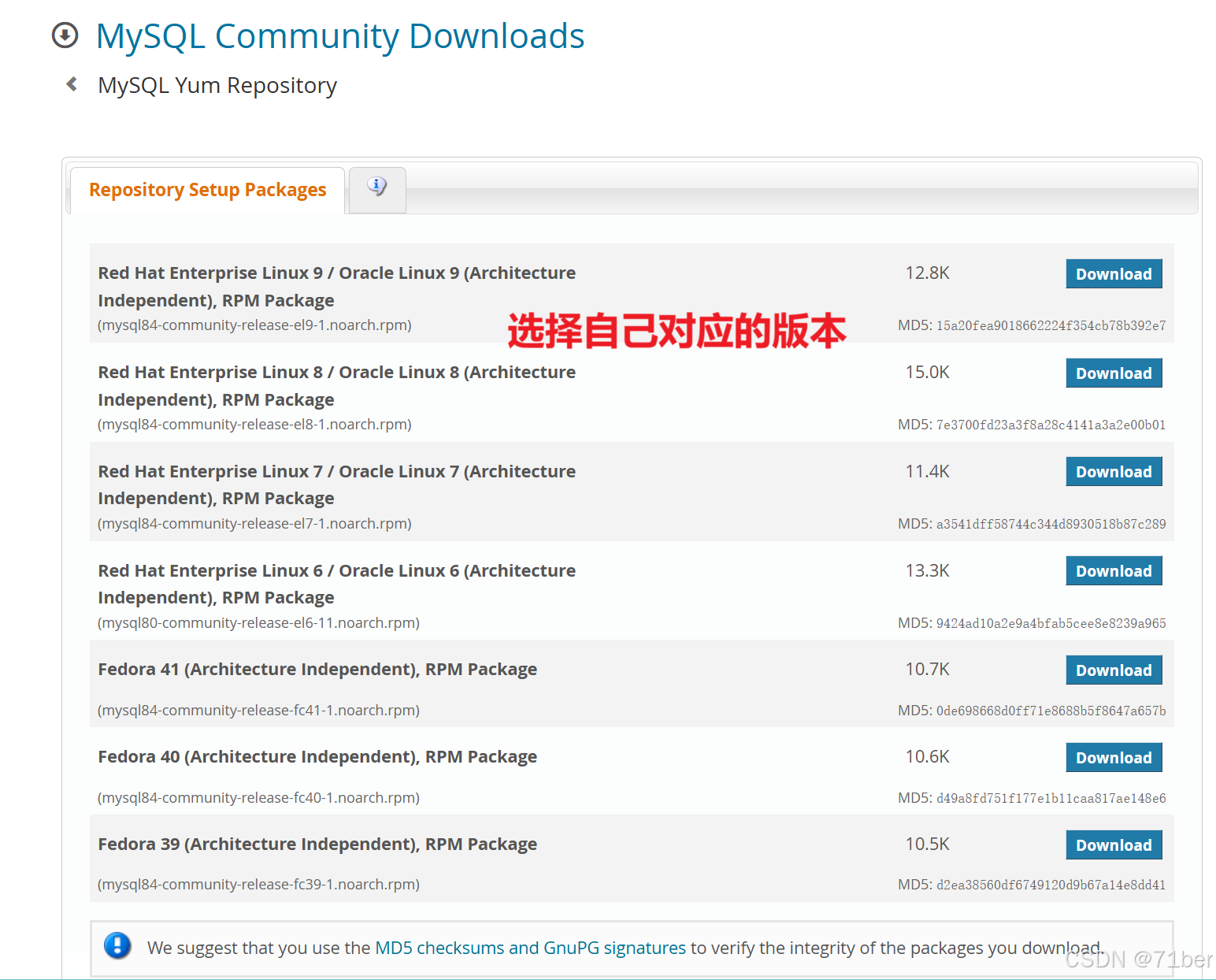Click MD5 hash d49a8fd751f177e1b11caa817ae148e6

coord(1051,799)
